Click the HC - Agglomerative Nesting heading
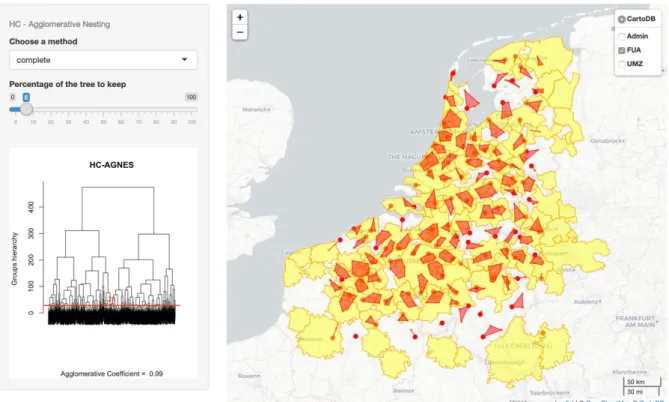Viewport: 669px width, 402px height. coord(60,24)
